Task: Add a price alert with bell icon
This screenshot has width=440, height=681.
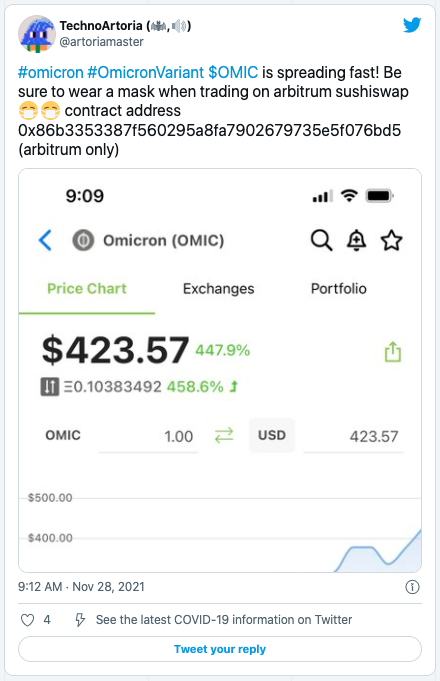Action: [356, 240]
